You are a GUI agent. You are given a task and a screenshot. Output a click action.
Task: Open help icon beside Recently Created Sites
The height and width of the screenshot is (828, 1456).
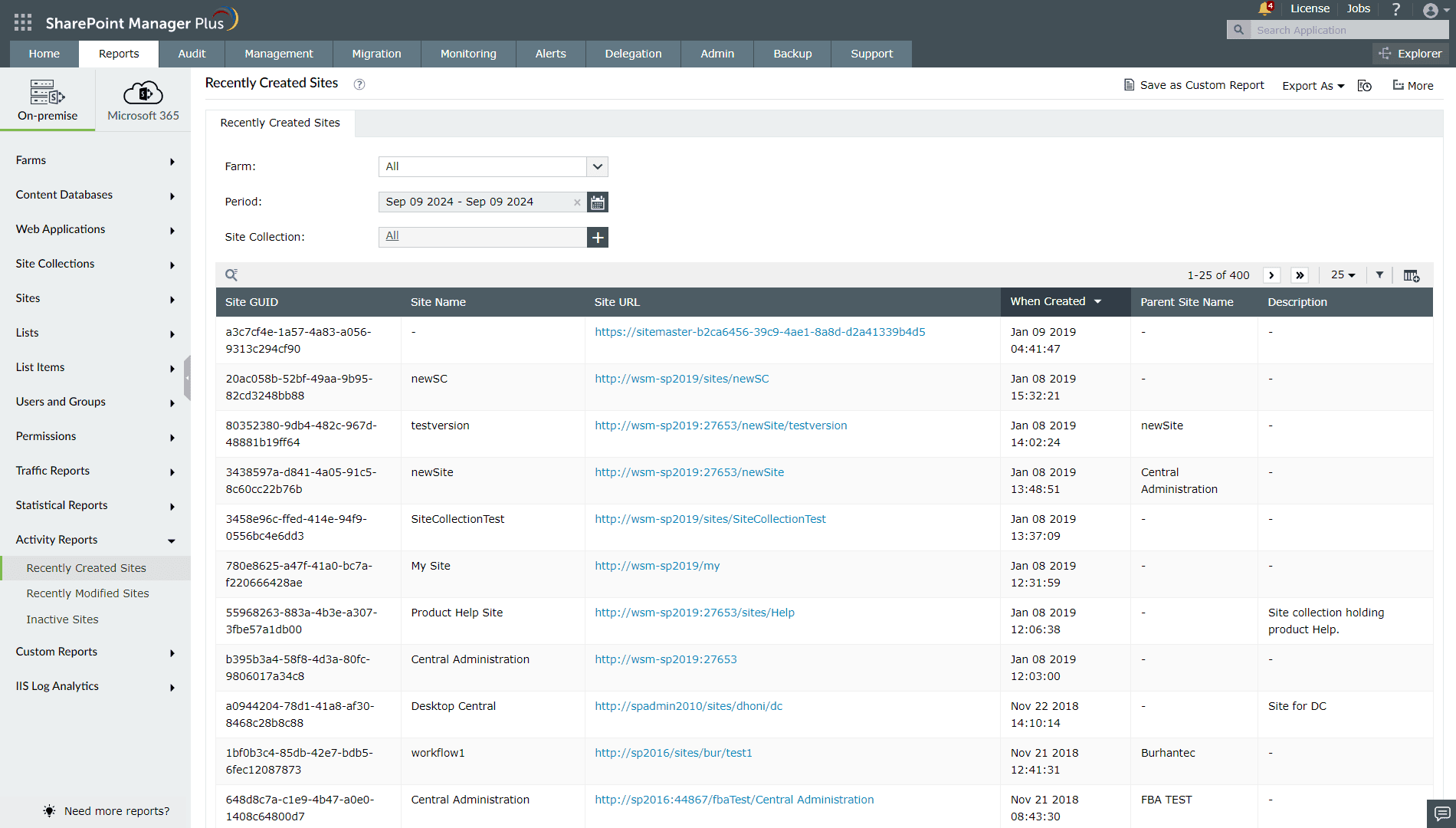click(359, 84)
